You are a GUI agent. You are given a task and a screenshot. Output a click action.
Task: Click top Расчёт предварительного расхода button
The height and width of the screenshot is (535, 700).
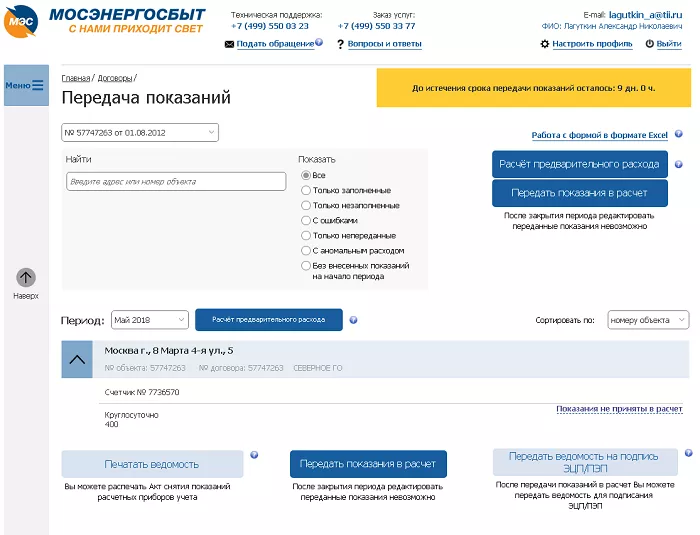579,164
